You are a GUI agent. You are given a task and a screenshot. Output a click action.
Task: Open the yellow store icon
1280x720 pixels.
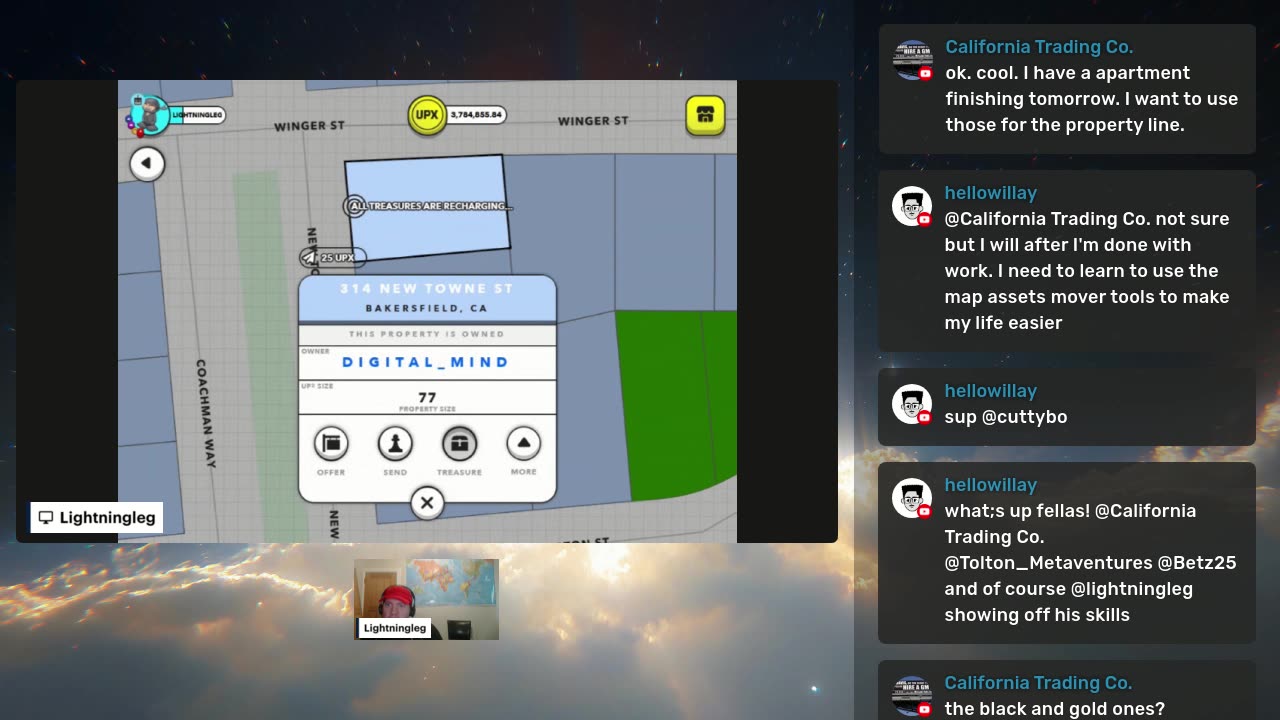(705, 115)
